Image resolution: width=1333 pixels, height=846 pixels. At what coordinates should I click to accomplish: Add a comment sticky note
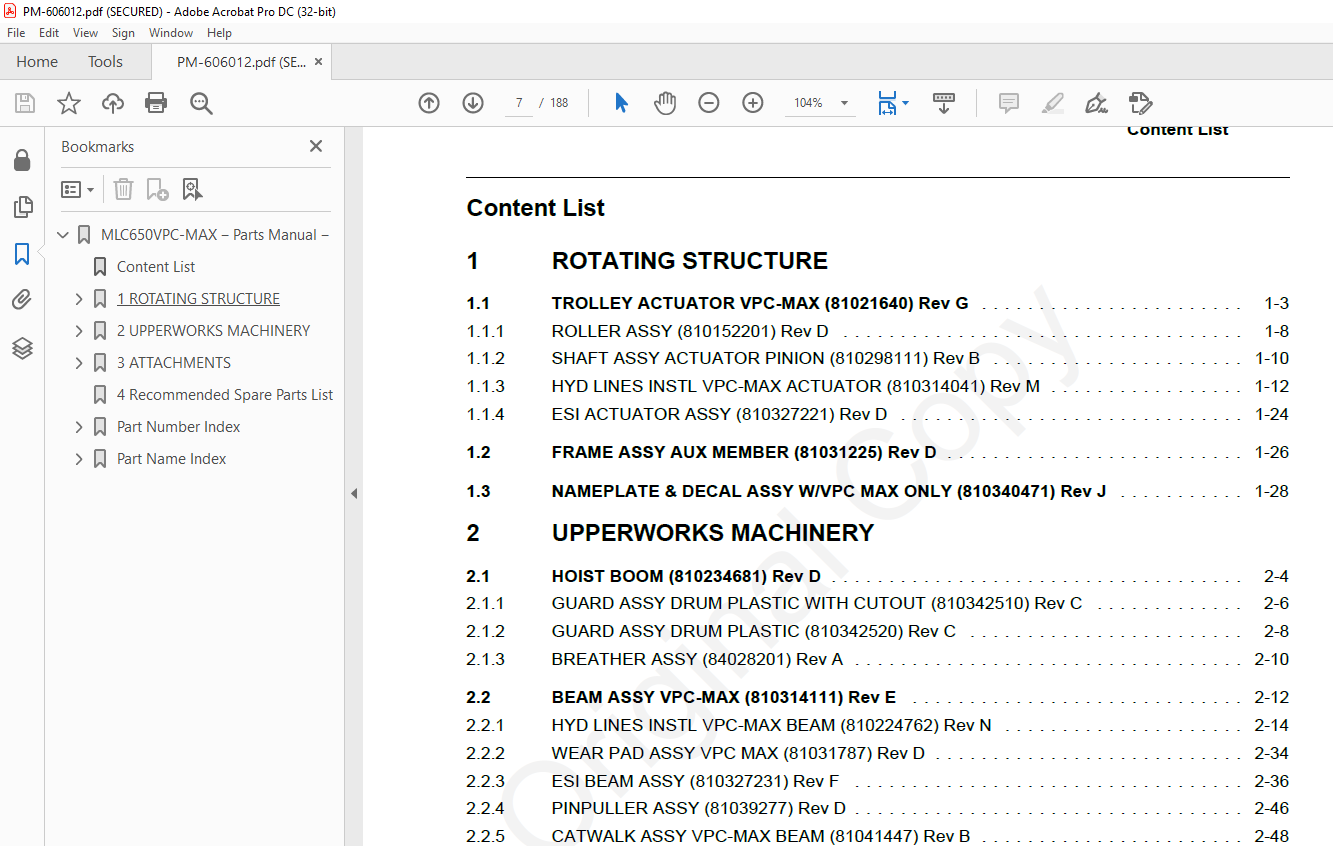(1009, 103)
